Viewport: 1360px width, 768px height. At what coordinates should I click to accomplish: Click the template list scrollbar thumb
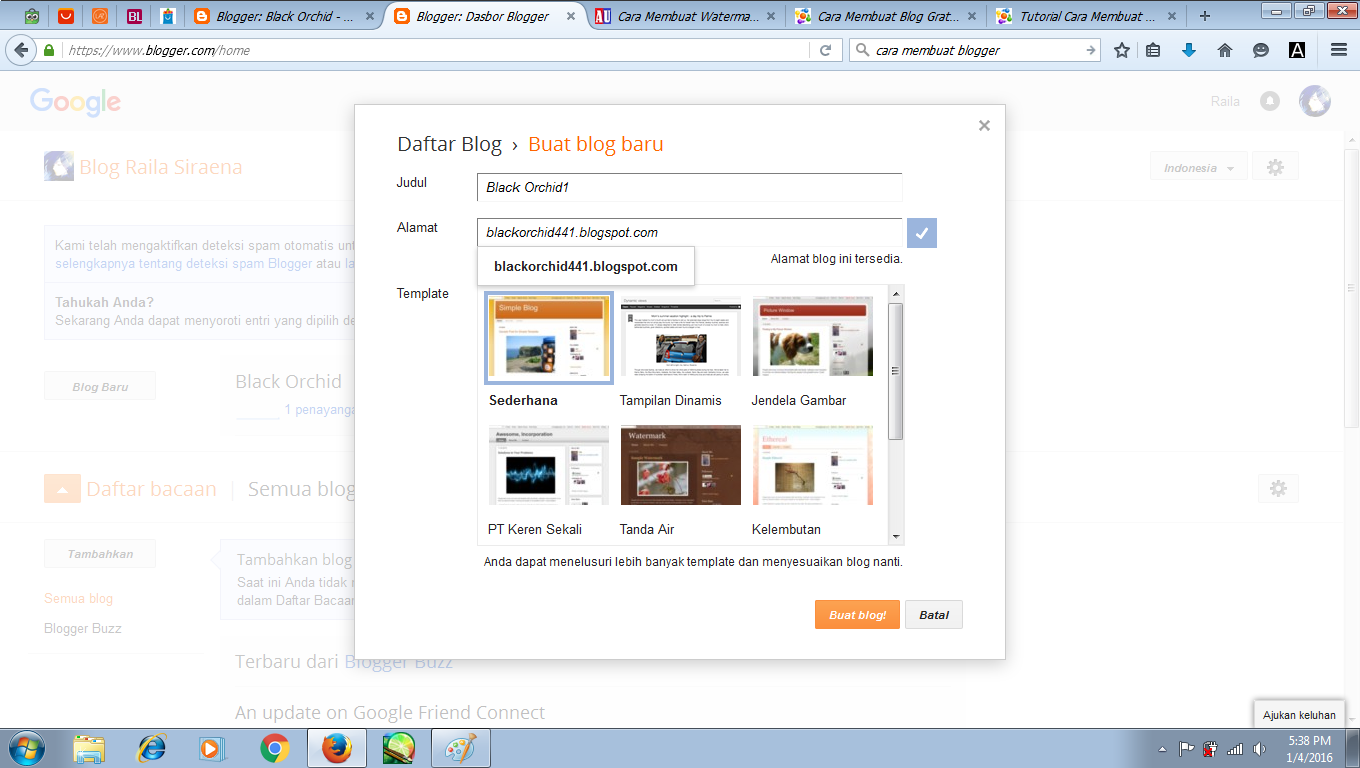tap(896, 371)
